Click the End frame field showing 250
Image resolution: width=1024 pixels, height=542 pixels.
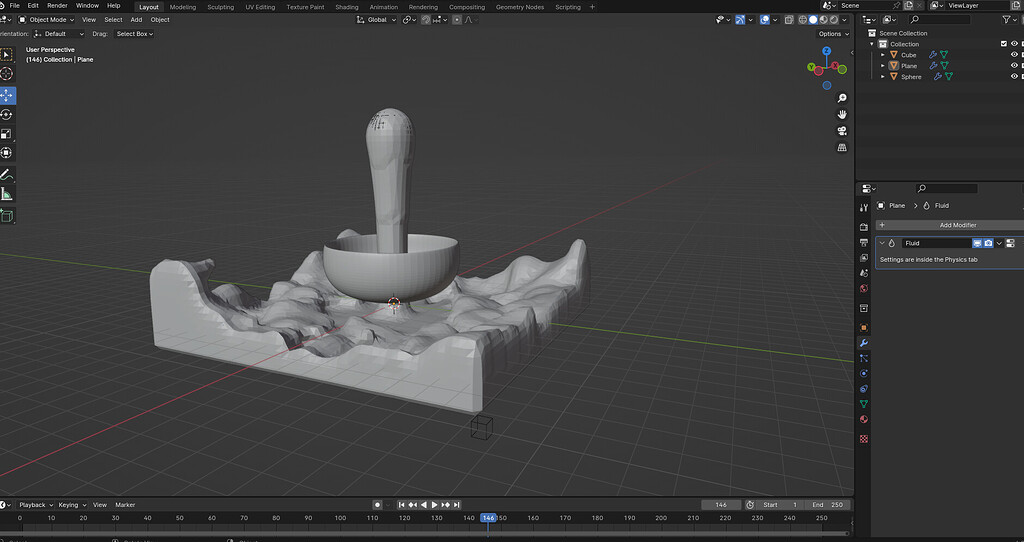[x=827, y=505]
